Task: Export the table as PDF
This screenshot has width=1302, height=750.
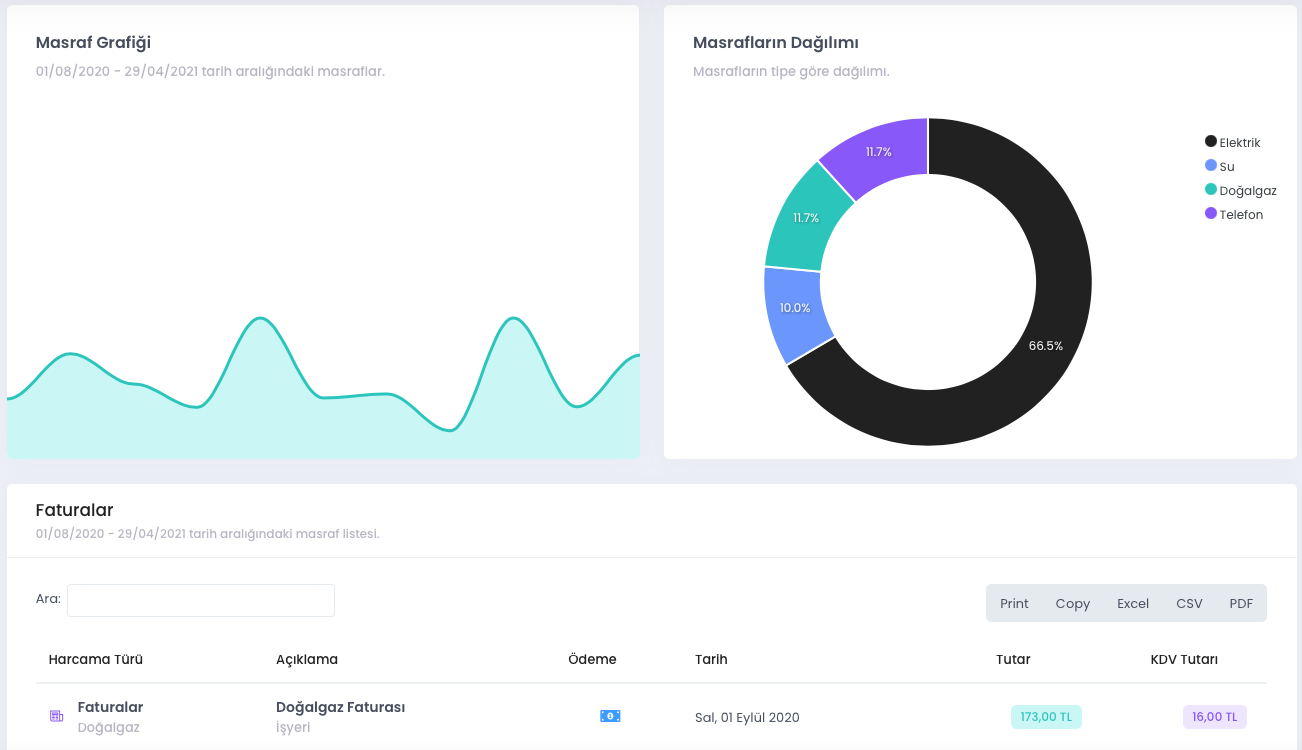Action: [x=1241, y=603]
